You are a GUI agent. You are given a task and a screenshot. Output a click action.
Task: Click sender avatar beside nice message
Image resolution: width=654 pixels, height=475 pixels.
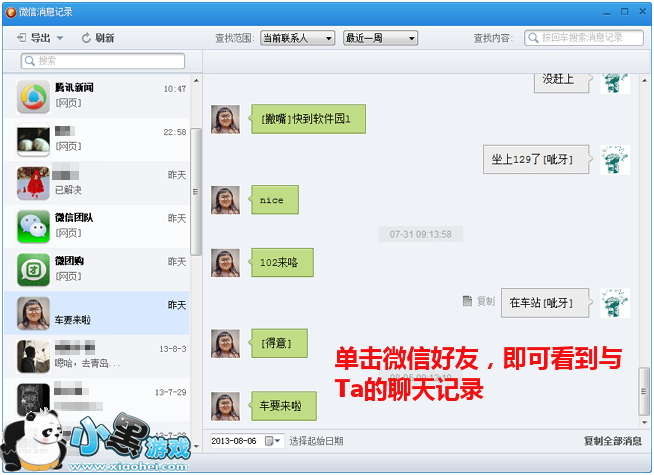[225, 200]
